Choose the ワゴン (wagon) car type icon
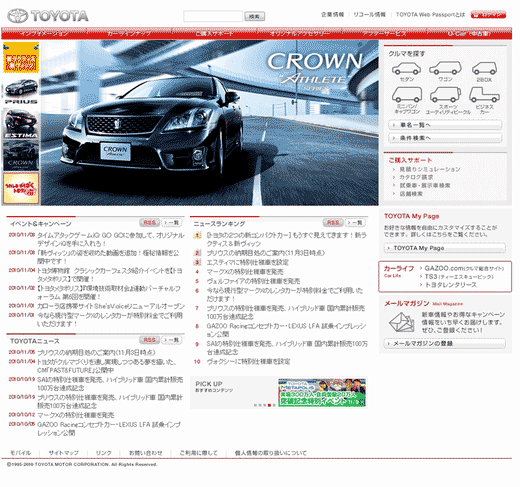 pyautogui.click(x=445, y=68)
